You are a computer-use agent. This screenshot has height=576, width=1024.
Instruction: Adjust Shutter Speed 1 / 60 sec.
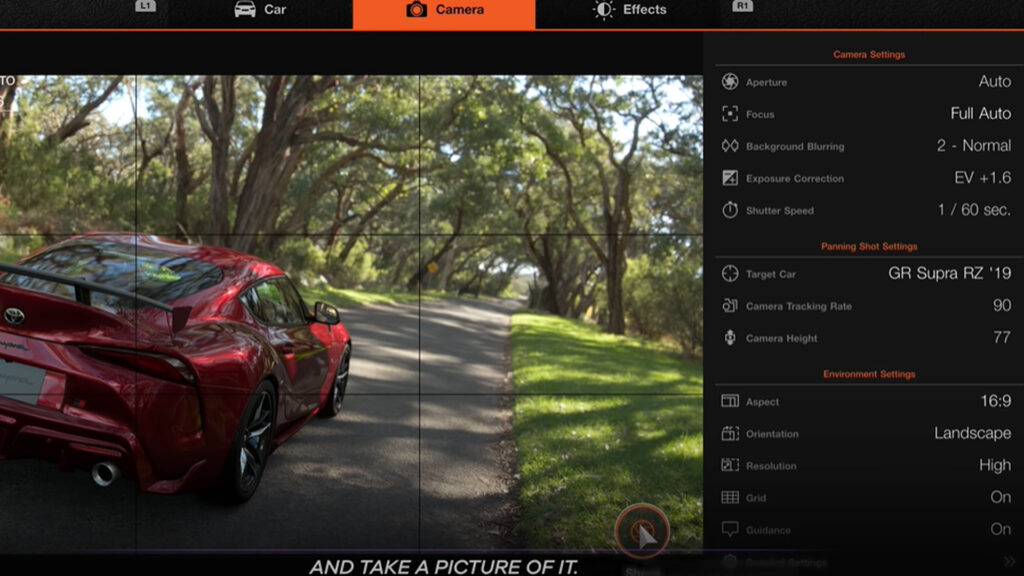[x=974, y=210]
